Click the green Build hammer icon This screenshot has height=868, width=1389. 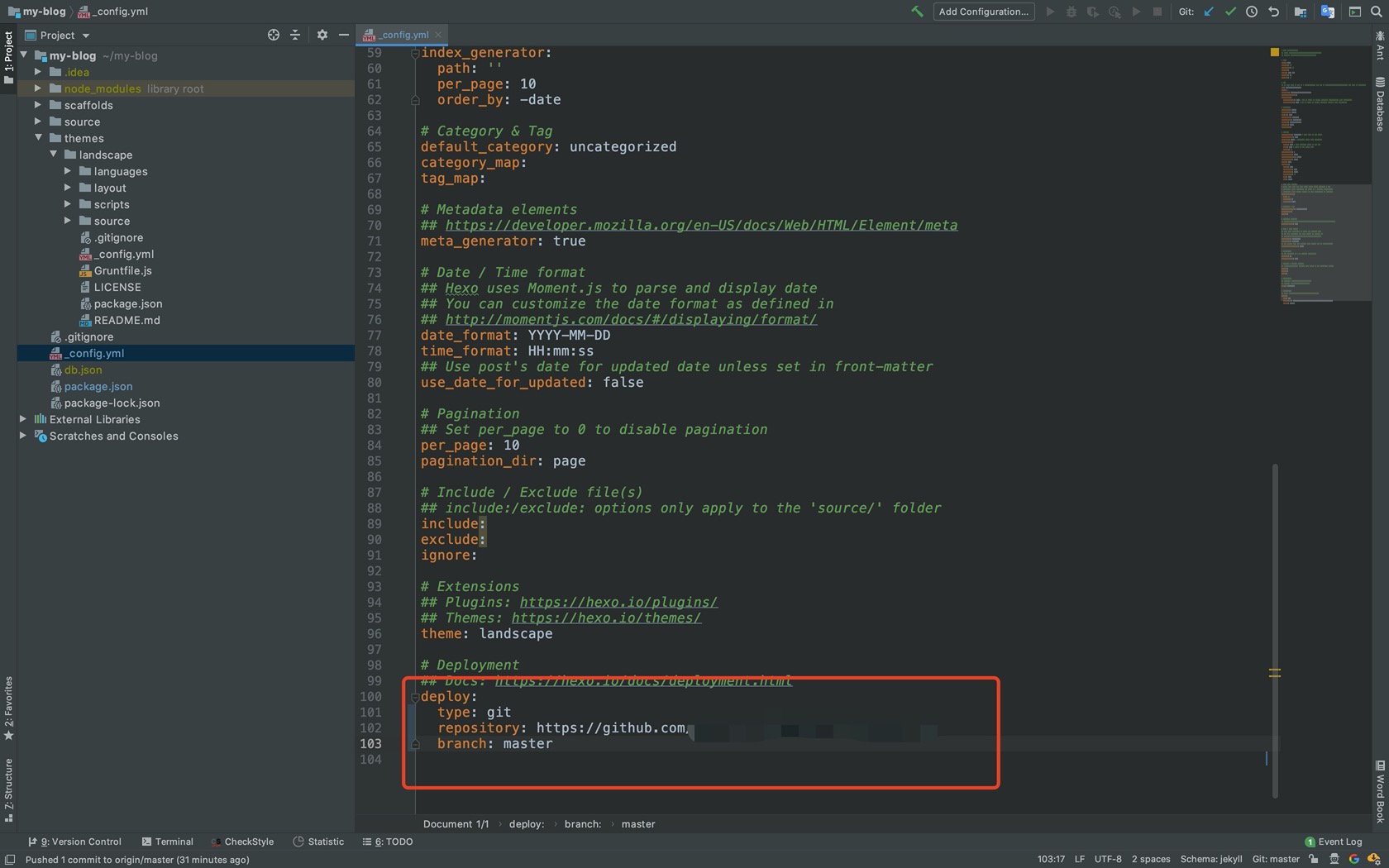917,12
